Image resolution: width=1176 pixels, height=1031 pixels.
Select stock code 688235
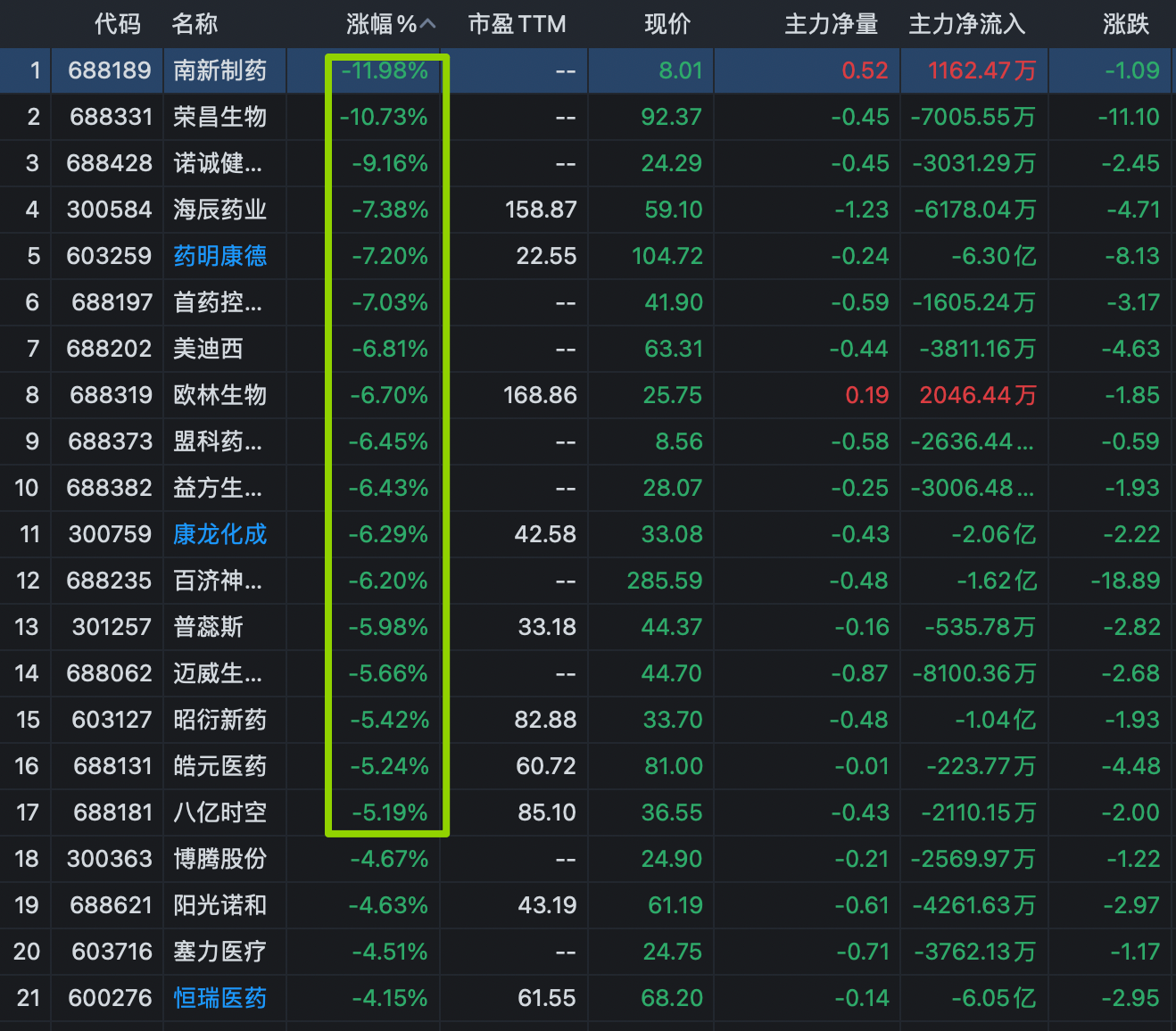(110, 581)
